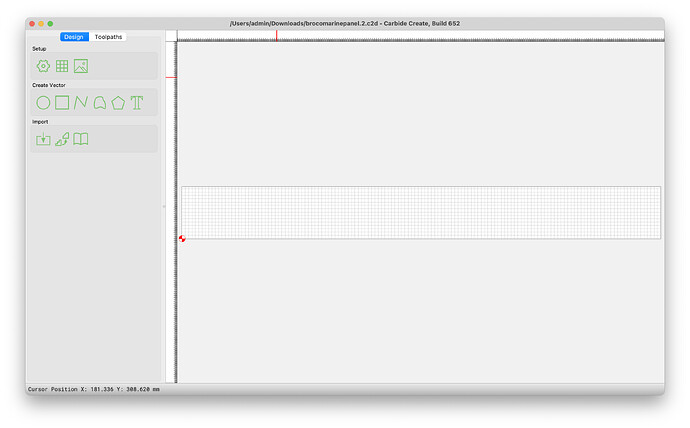The image size is (690, 428).
Task: Click the vertical ruler beside the canvas
Action: pyautogui.click(x=171, y=212)
